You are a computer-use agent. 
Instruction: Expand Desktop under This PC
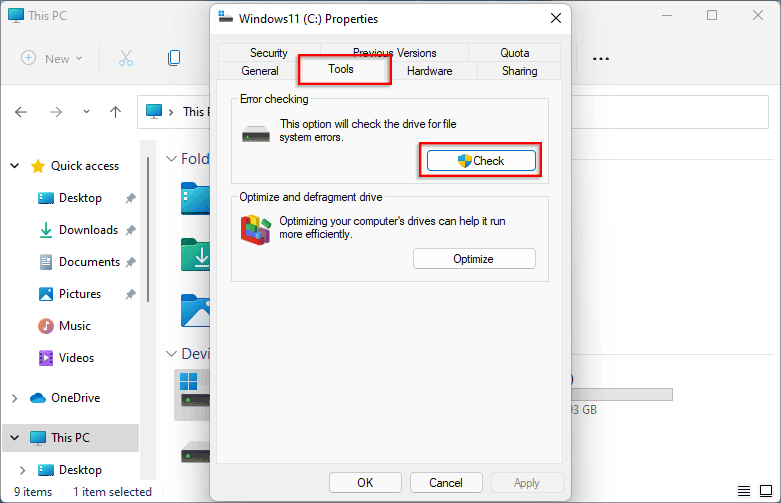pos(22,470)
